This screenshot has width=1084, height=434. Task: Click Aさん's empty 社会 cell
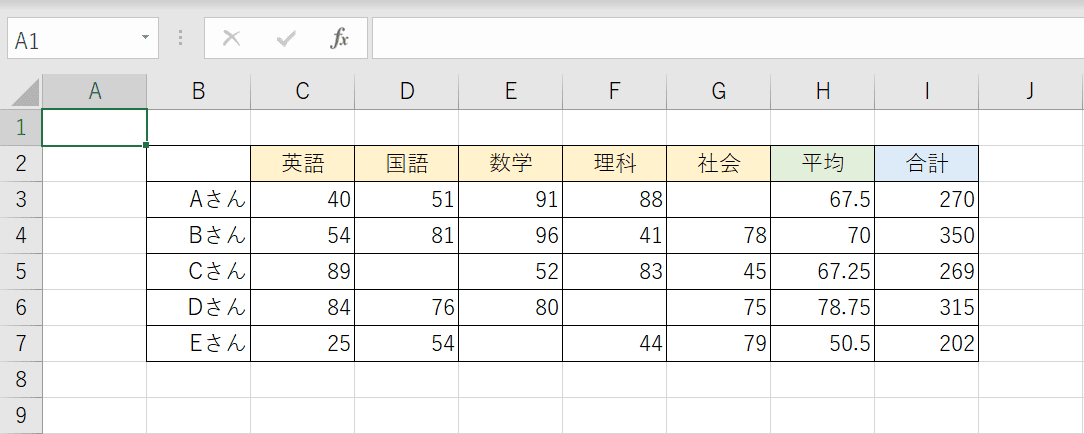[x=719, y=200]
